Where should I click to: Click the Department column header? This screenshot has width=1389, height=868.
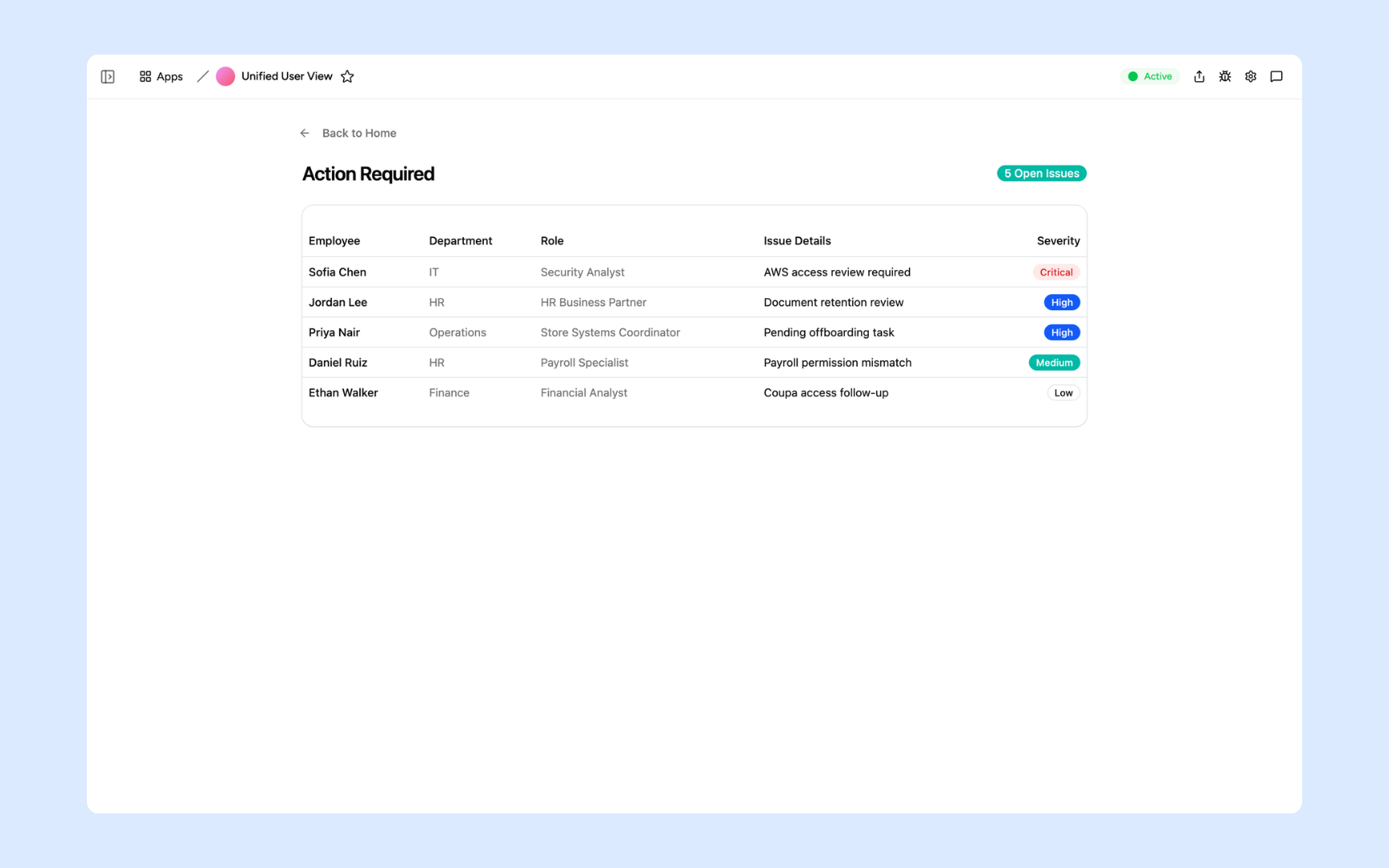click(x=461, y=241)
